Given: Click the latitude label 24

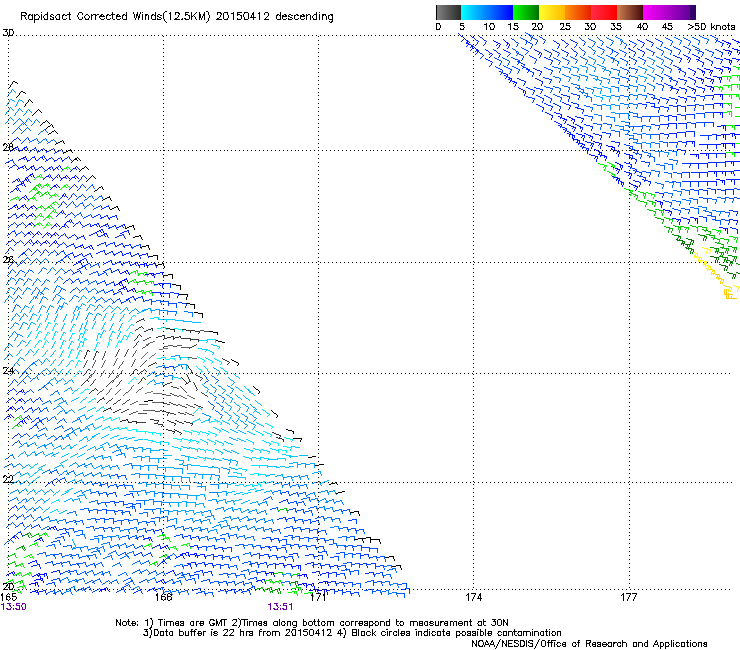Looking at the screenshot, I should point(8,371).
